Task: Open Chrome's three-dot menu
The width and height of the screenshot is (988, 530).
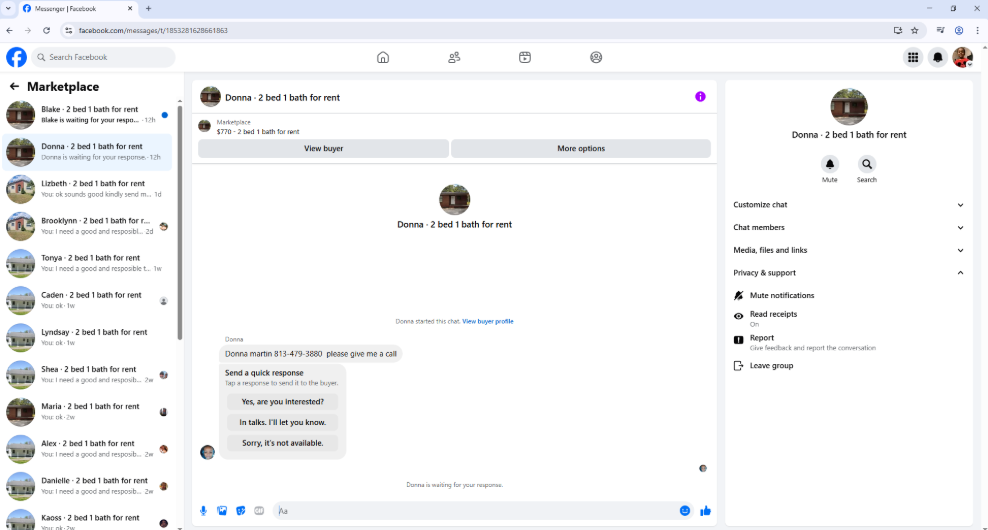Action: pyautogui.click(x=977, y=30)
